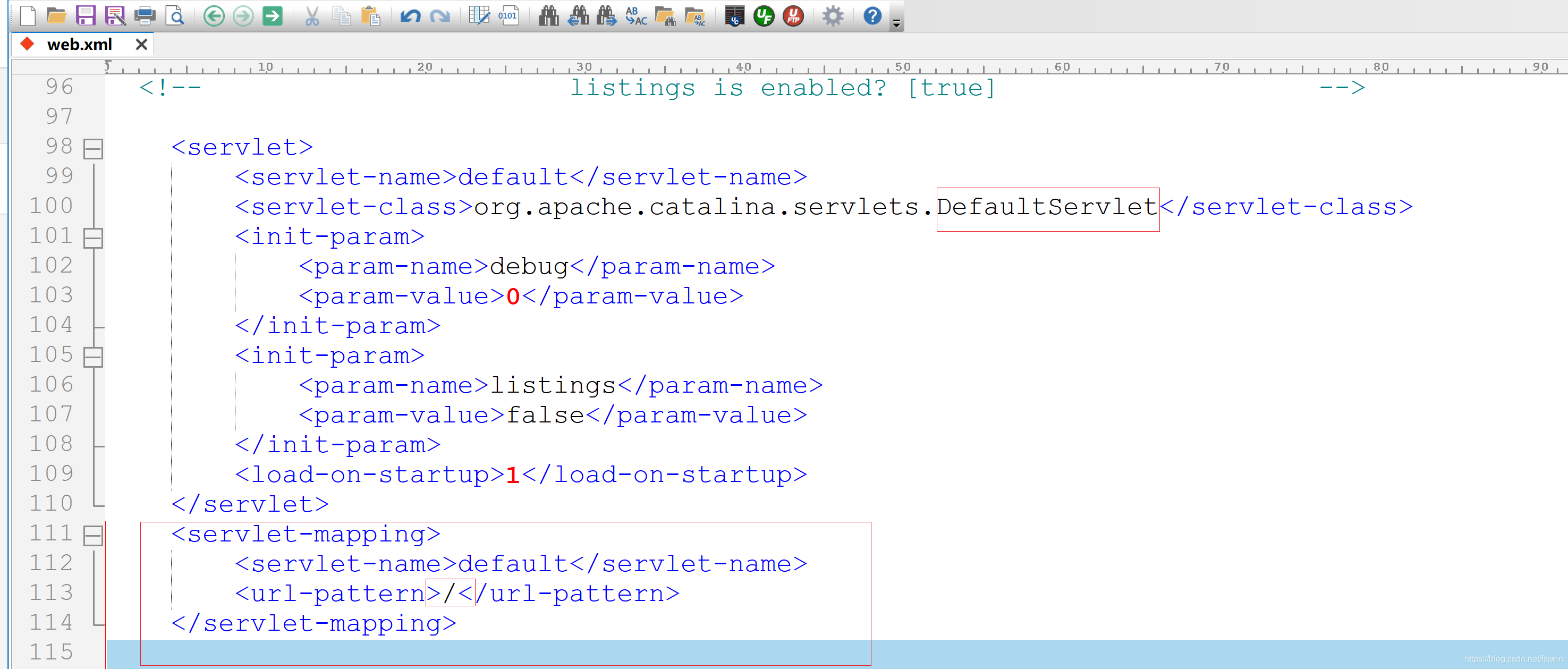Screen dimensions: 1568x669
Task: Click the 'debug' param-name text
Action: (529, 267)
